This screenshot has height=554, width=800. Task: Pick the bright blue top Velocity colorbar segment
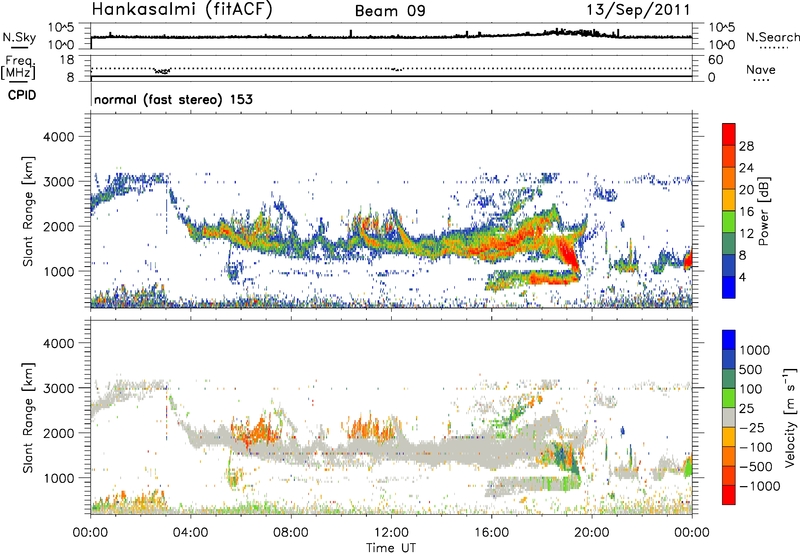coord(729,340)
